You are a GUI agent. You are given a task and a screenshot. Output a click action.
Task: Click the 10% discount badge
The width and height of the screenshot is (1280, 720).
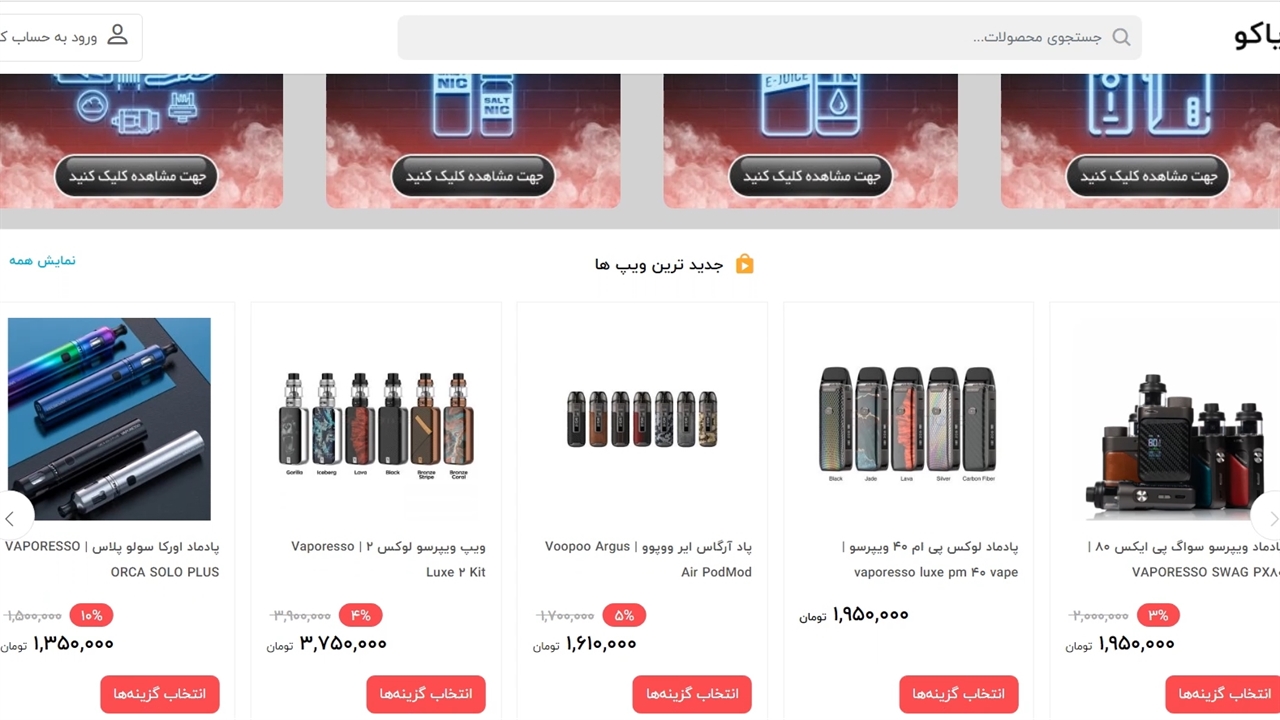coord(91,615)
